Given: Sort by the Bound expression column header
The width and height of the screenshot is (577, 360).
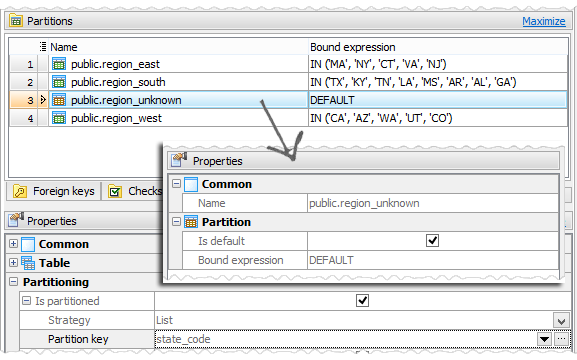Looking at the screenshot, I should point(353,47).
